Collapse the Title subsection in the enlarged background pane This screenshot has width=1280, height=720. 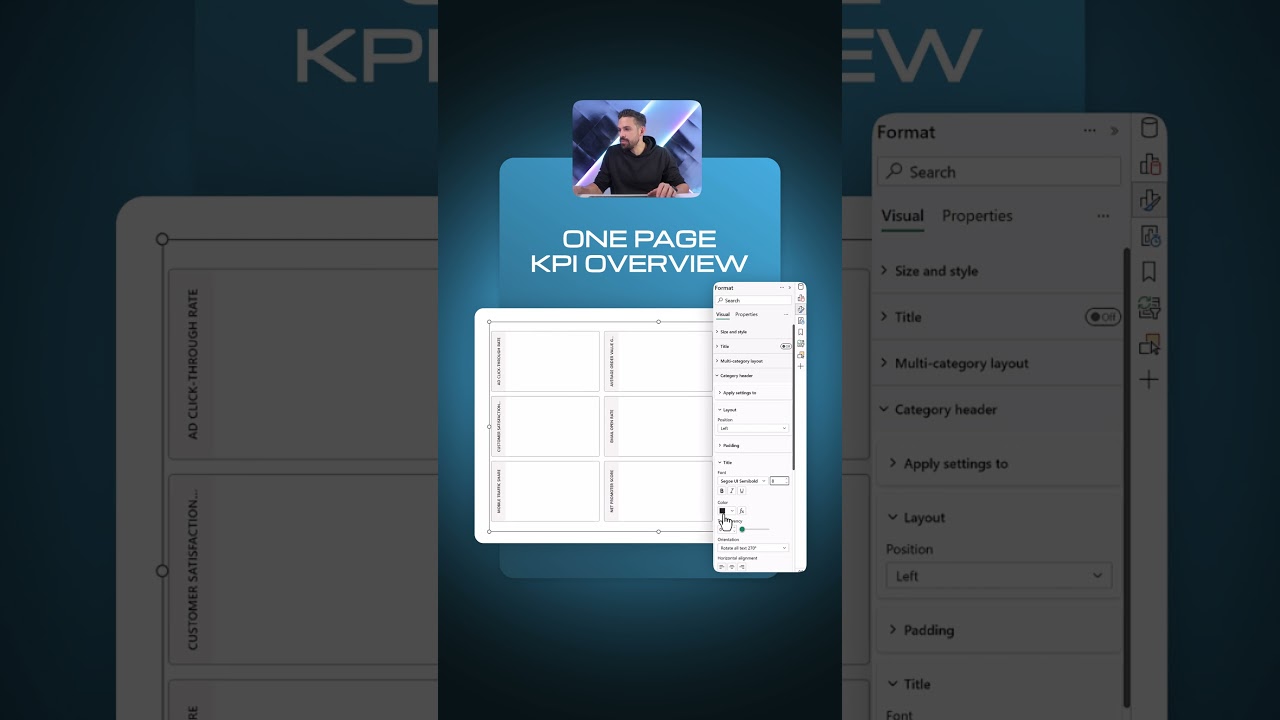998,684
